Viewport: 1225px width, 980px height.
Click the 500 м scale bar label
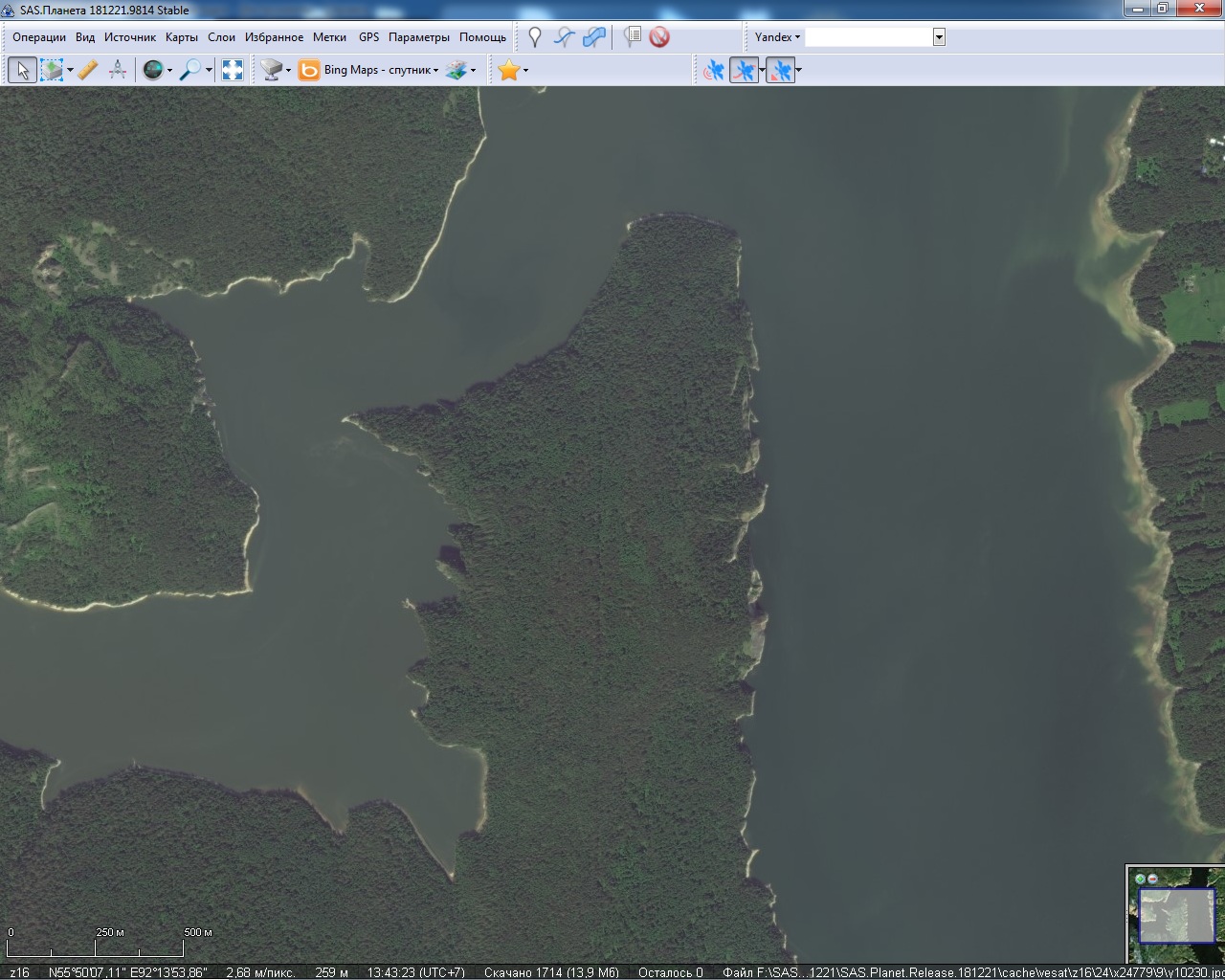(197, 932)
